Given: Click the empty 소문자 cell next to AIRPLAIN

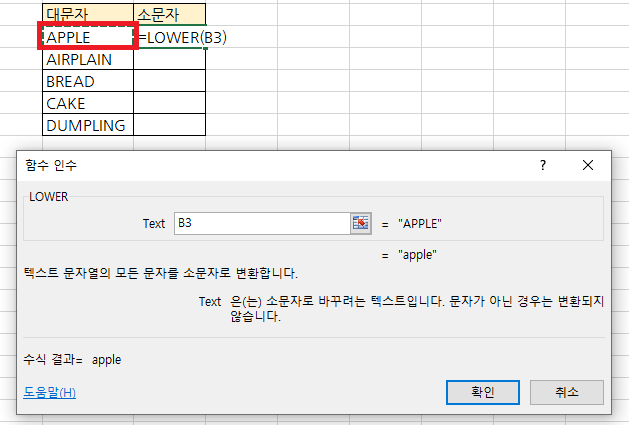Looking at the screenshot, I should pyautogui.click(x=170, y=59).
